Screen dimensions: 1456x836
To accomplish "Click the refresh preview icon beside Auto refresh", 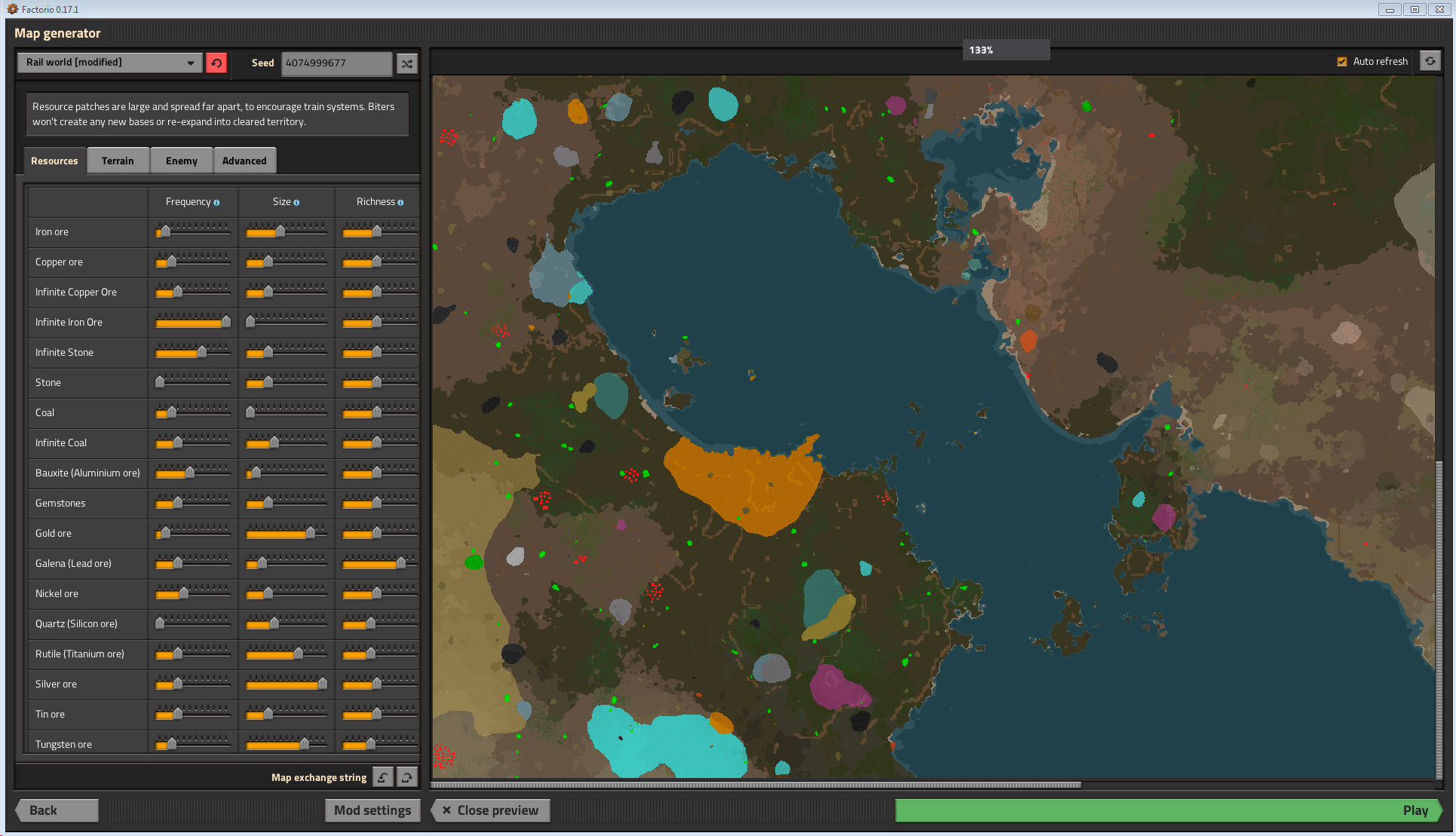I will 1430,61.
